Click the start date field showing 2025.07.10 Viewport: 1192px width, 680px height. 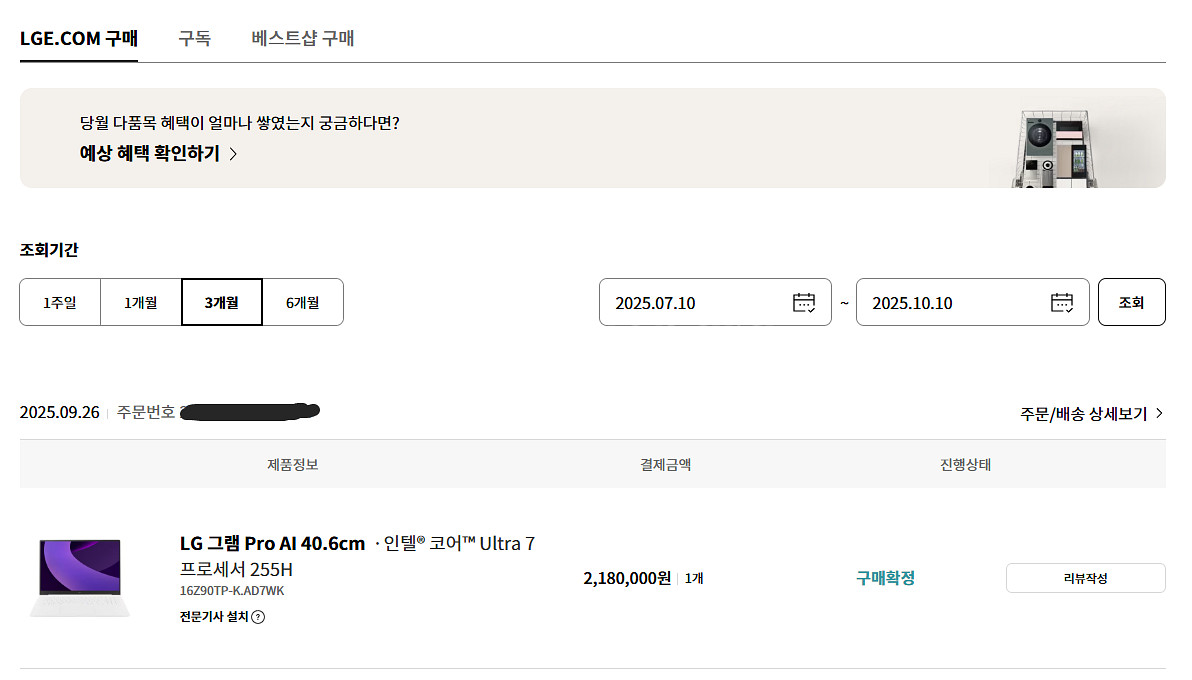(x=690, y=303)
